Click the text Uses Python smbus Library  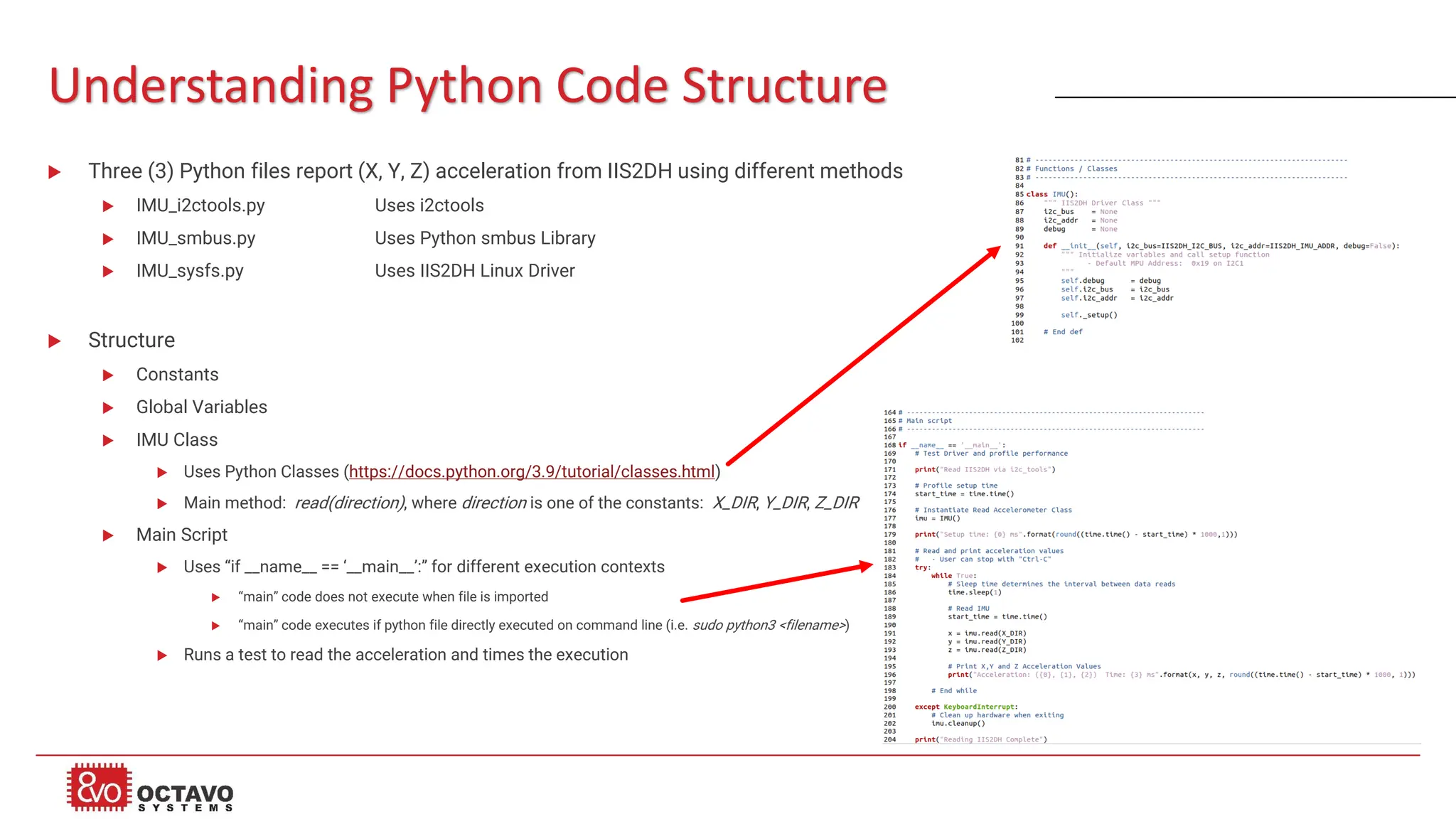coord(485,238)
